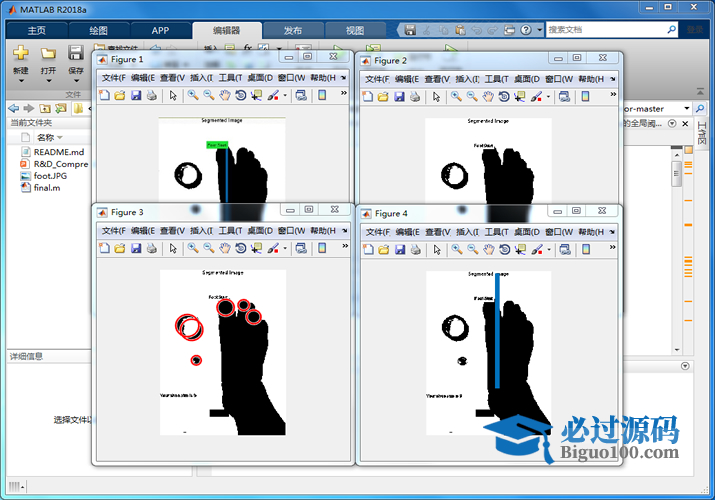Select R&D_Compre file in current folder
The width and height of the screenshot is (715, 500).
(x=61, y=164)
